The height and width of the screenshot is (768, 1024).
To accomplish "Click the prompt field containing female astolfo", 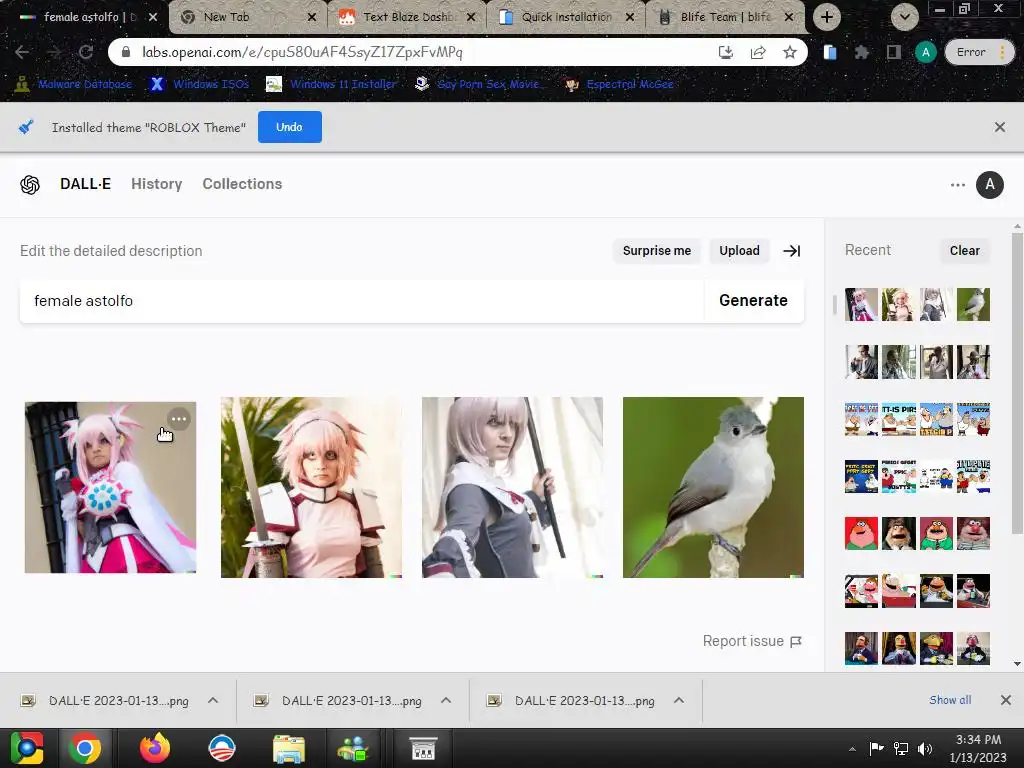I will (x=362, y=301).
